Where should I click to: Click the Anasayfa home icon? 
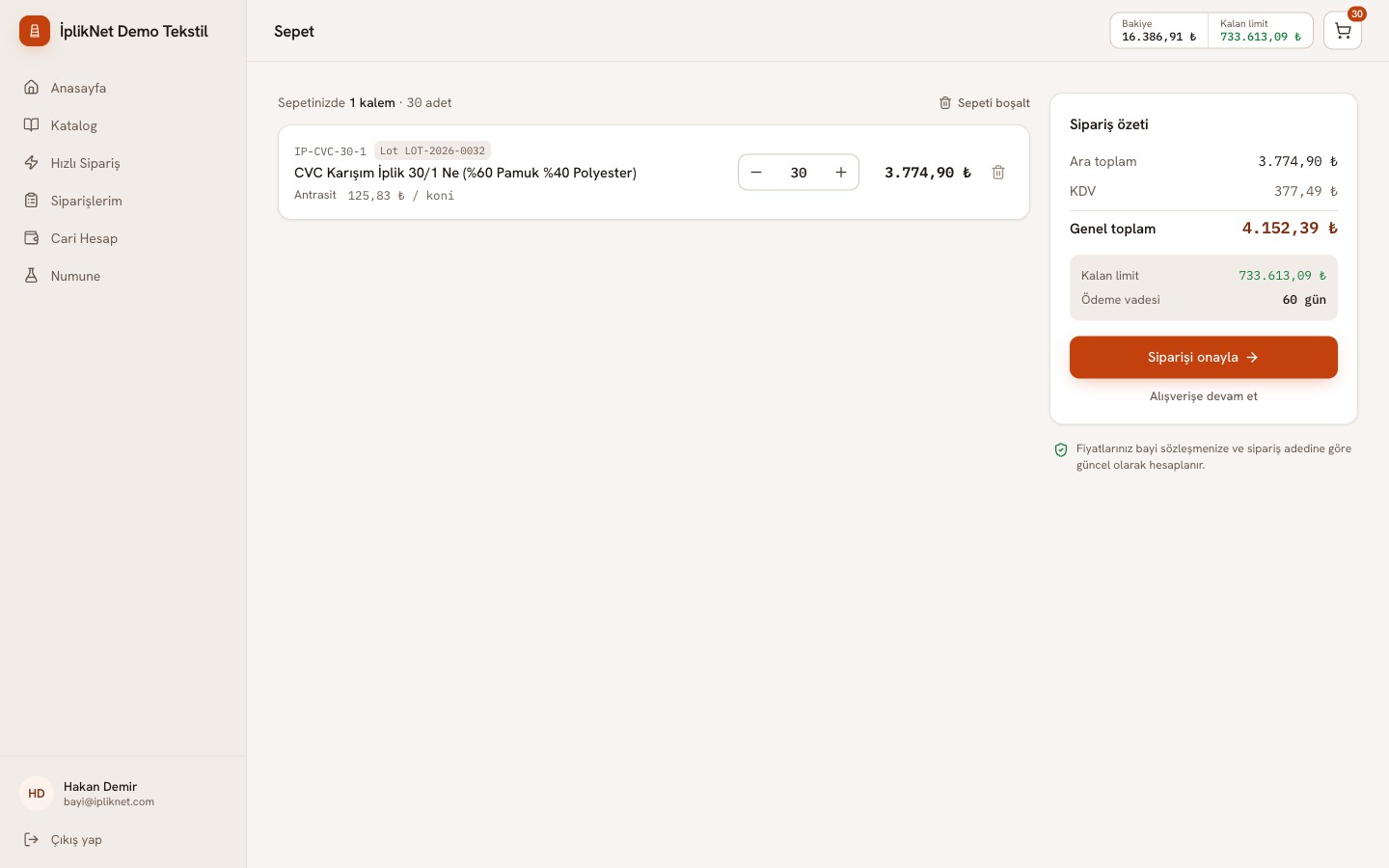click(32, 88)
